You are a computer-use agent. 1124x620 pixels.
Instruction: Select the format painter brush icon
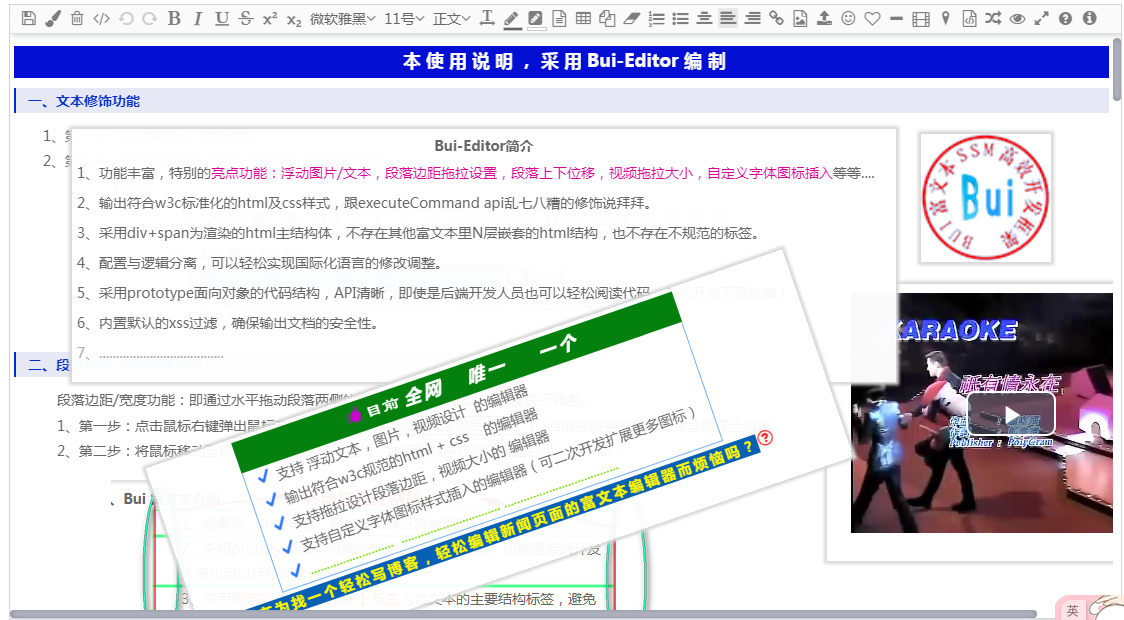pyautogui.click(x=52, y=19)
